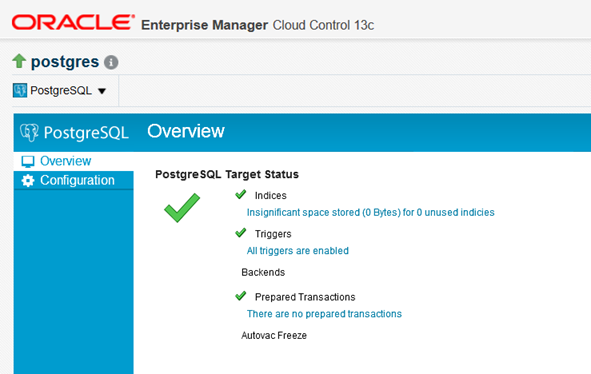Image resolution: width=591 pixels, height=374 pixels.
Task: Click the elephant logo in the blue header
Action: click(x=29, y=132)
